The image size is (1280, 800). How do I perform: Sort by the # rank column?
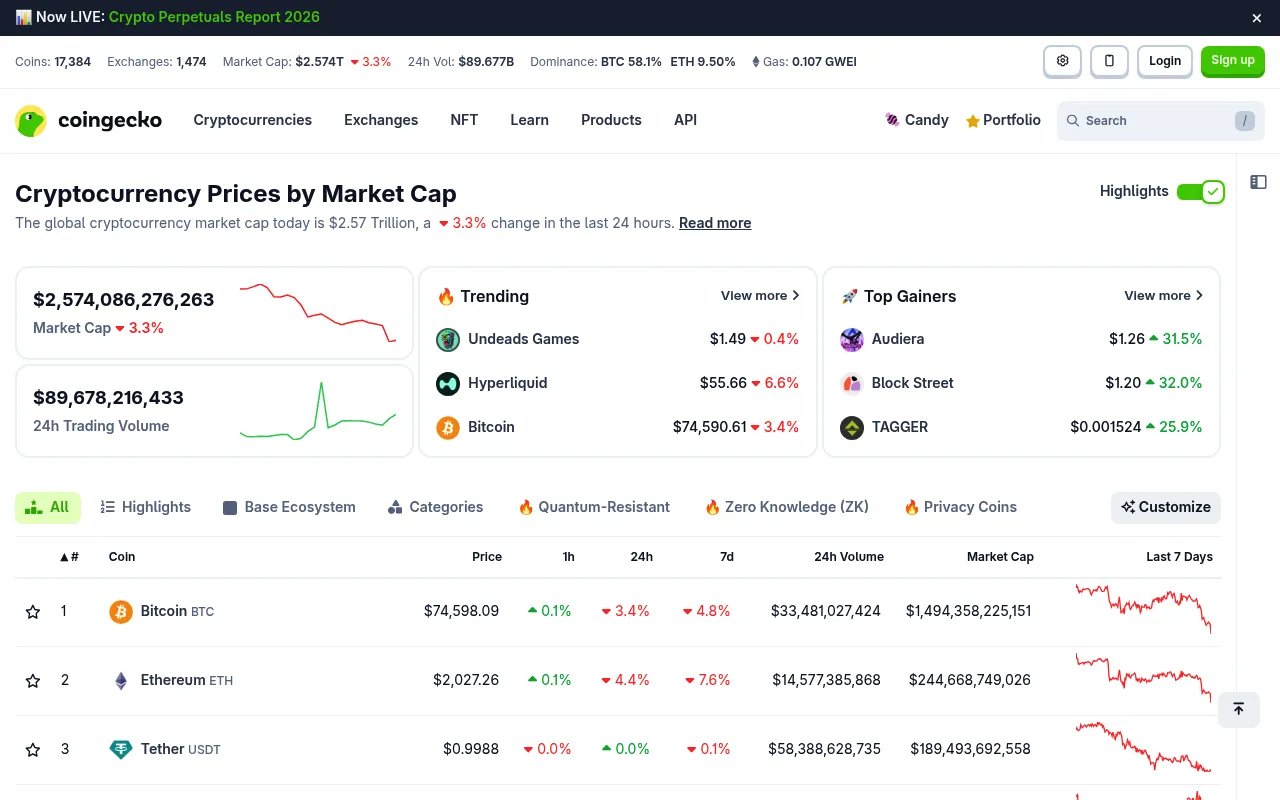click(69, 557)
